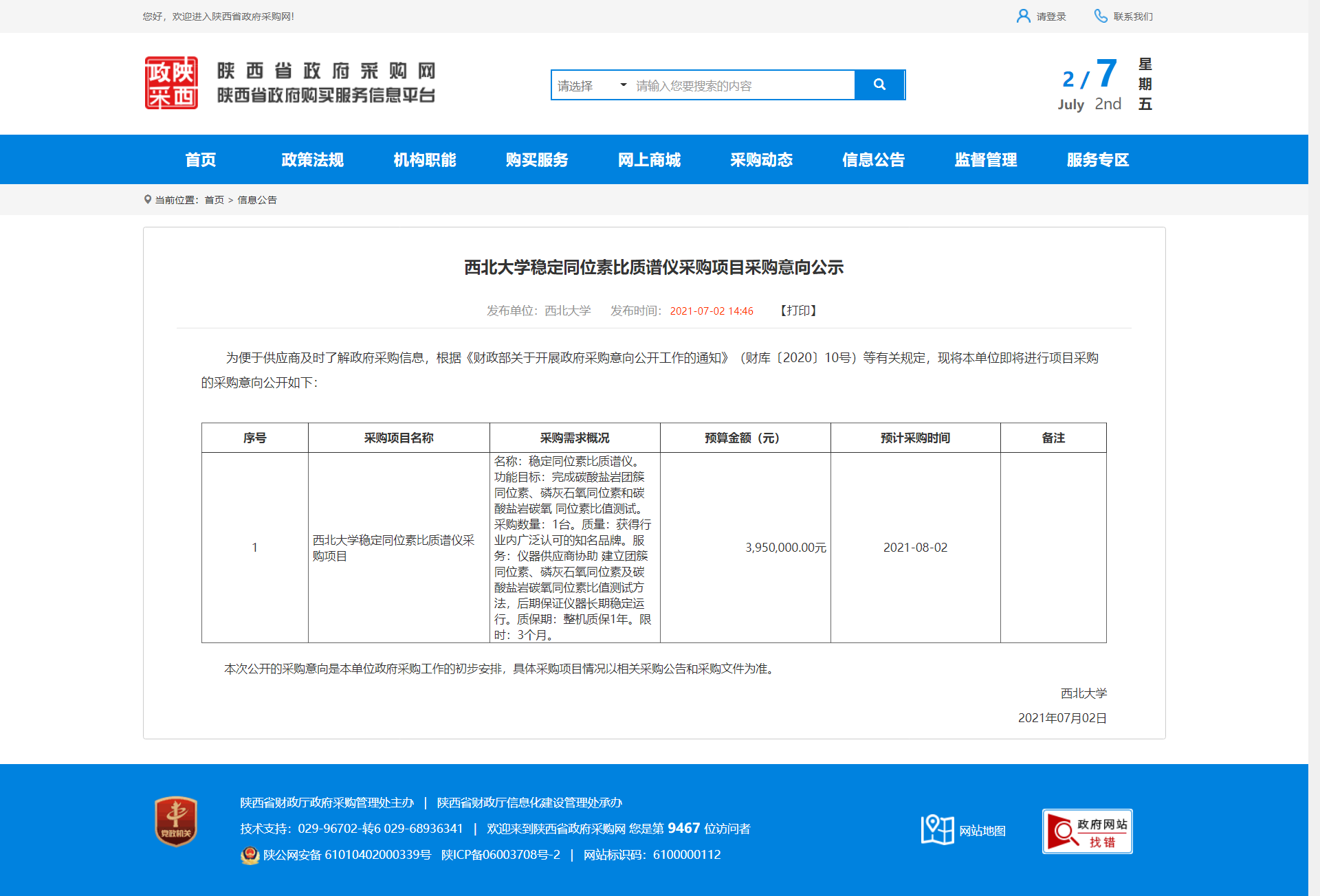Click the red Shaanxi procurement logo
Screen dimensions: 1320x896
click(x=171, y=83)
